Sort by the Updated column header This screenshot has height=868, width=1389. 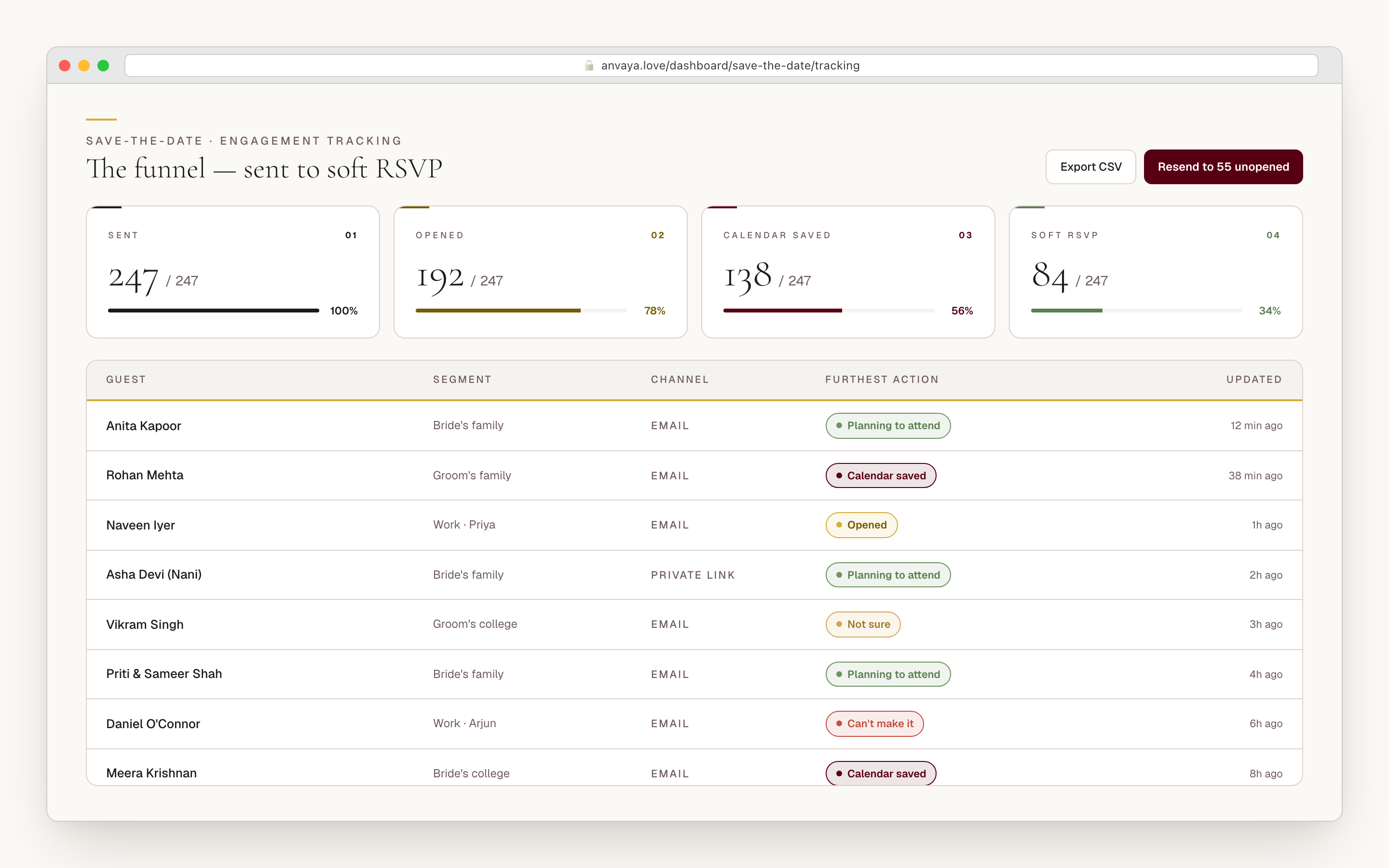1254,380
